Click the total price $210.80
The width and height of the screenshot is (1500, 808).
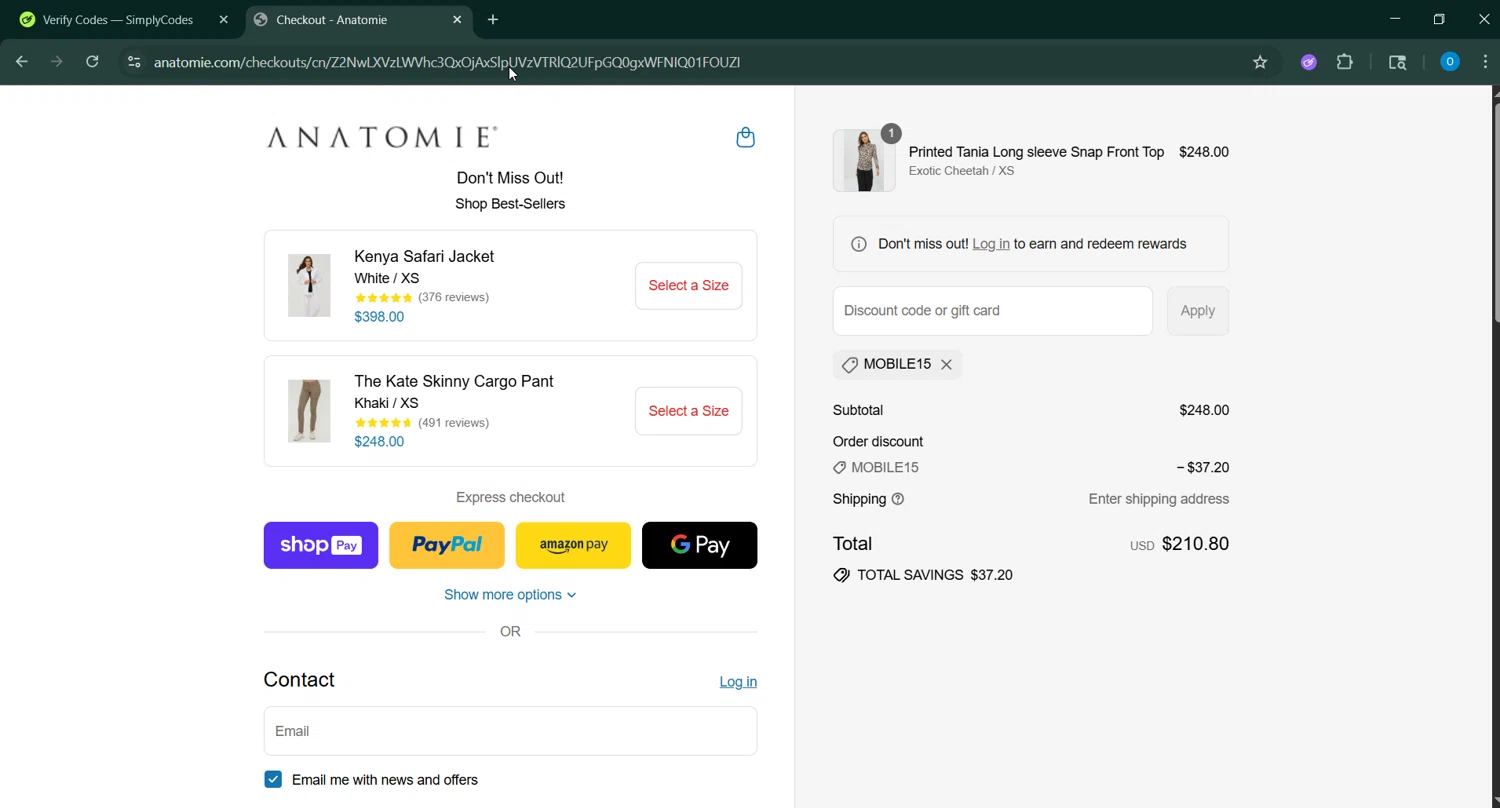pos(1196,544)
